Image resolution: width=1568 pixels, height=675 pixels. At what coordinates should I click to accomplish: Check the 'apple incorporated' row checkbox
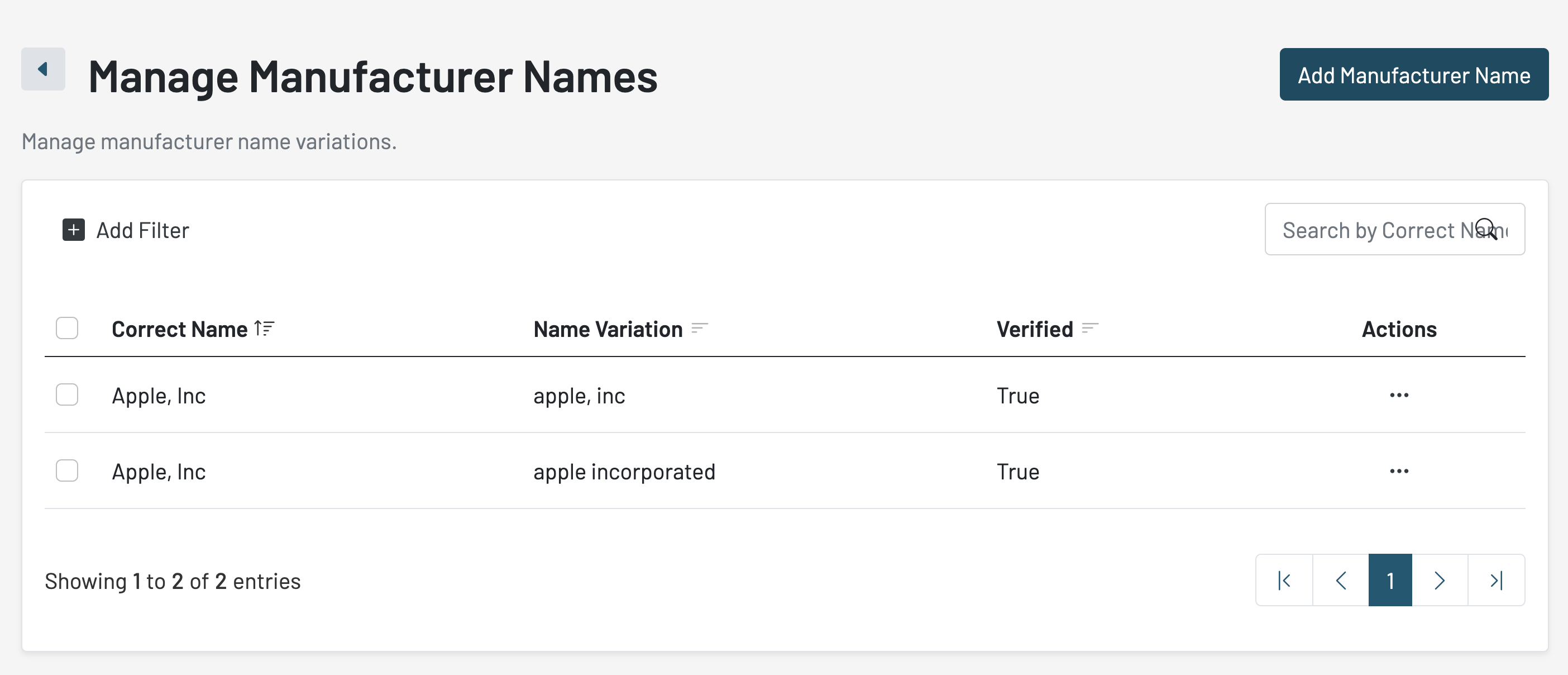67,471
